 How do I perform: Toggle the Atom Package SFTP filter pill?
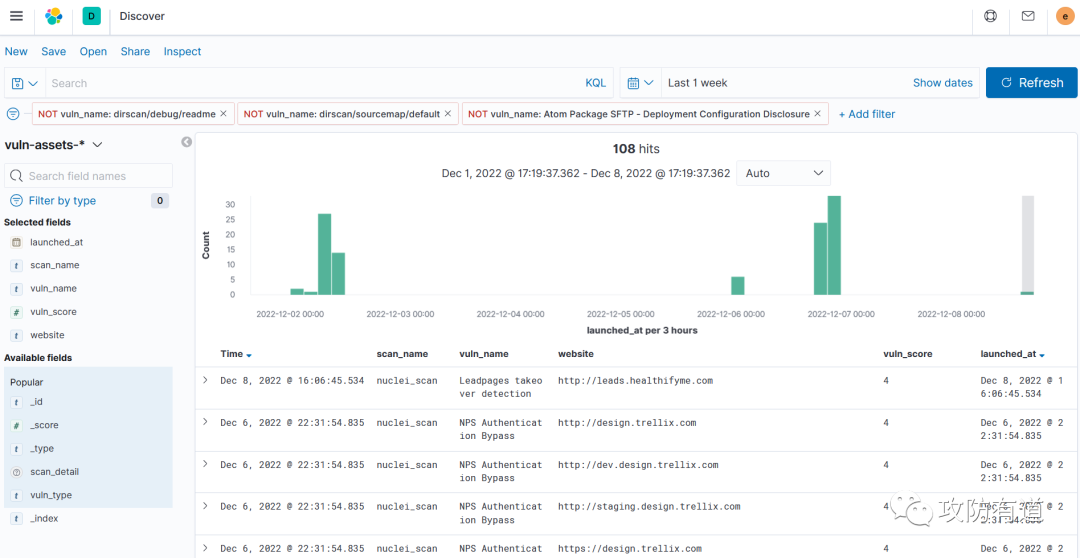pos(639,114)
